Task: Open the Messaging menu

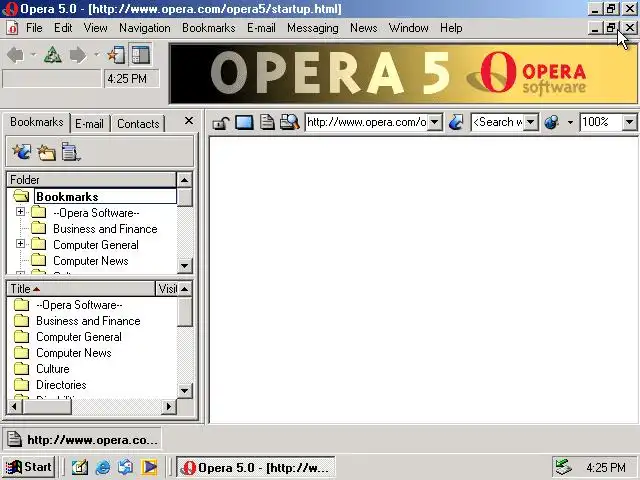Action: (313, 28)
